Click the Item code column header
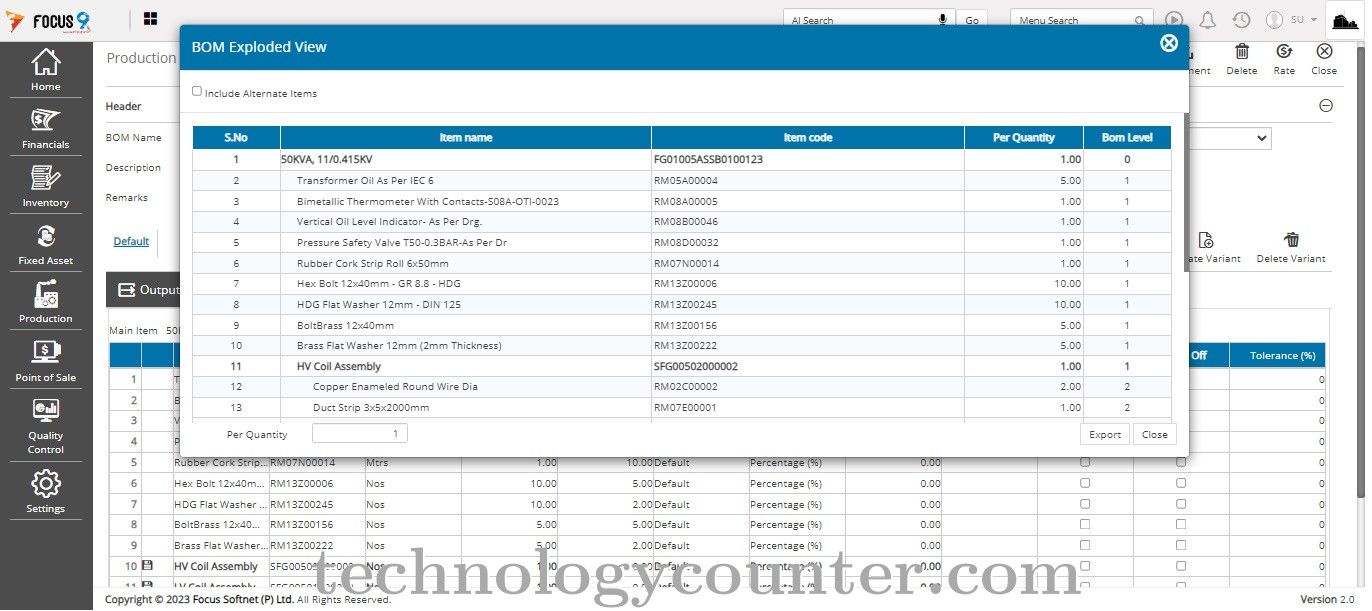This screenshot has width=1372, height=611. (x=807, y=138)
